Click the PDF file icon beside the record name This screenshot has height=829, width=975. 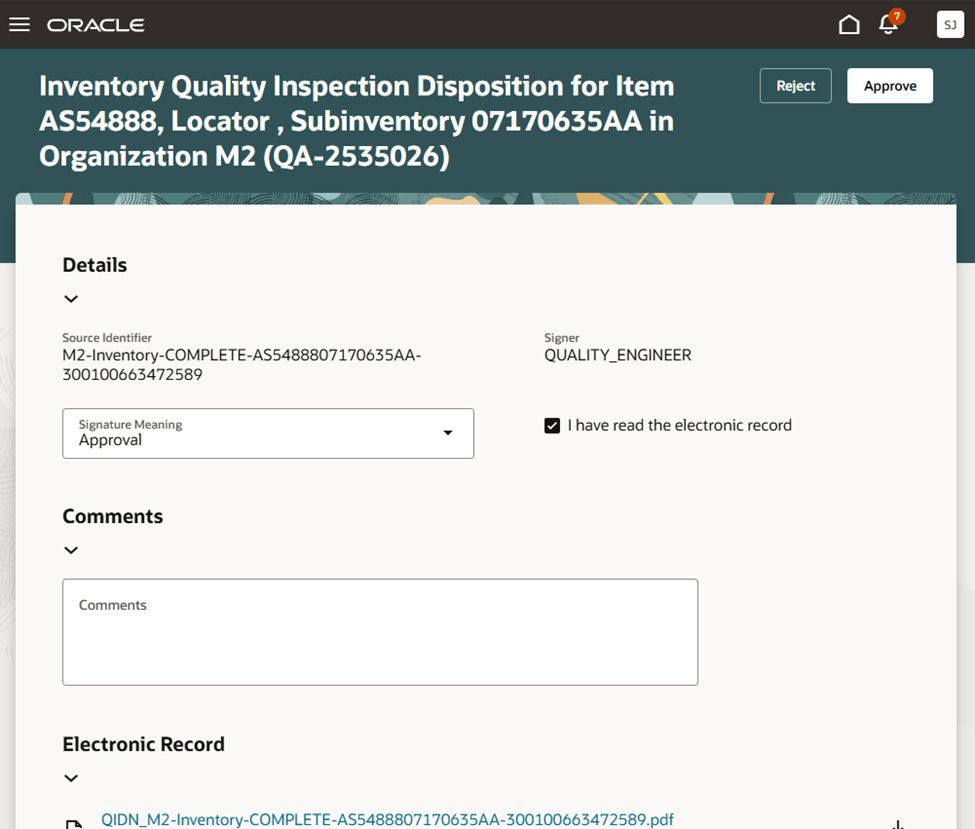[x=75, y=822]
